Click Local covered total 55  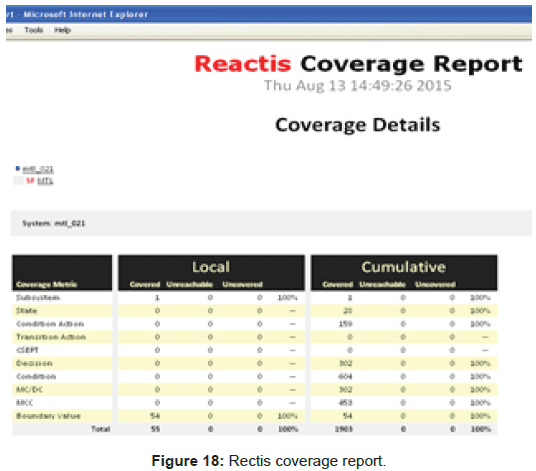(x=156, y=429)
